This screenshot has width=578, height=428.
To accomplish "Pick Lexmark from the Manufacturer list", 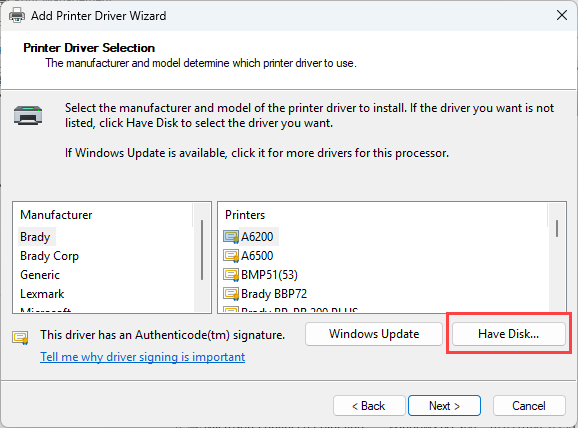I will [x=42, y=294].
